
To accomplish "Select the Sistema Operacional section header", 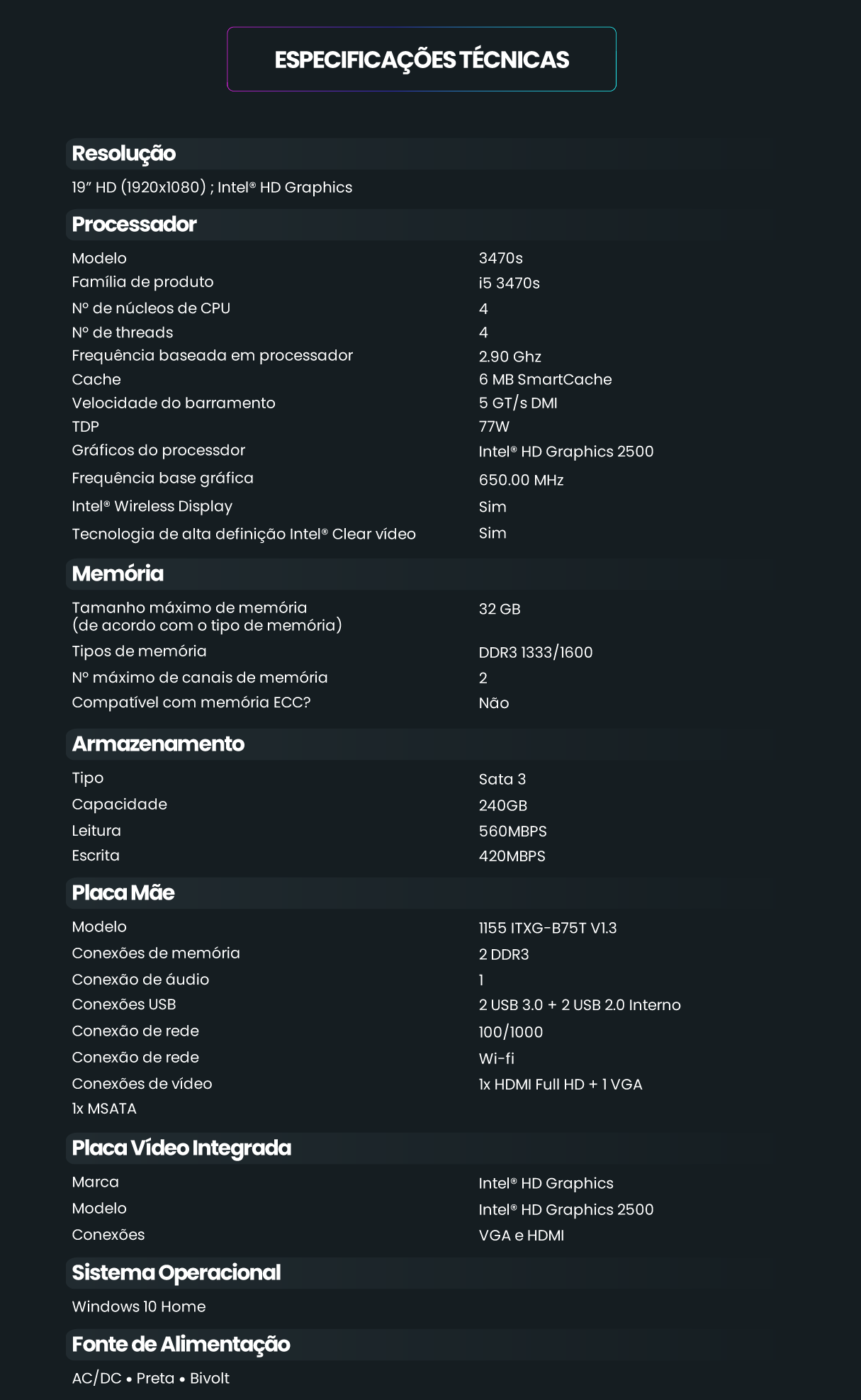I will pos(176,1272).
